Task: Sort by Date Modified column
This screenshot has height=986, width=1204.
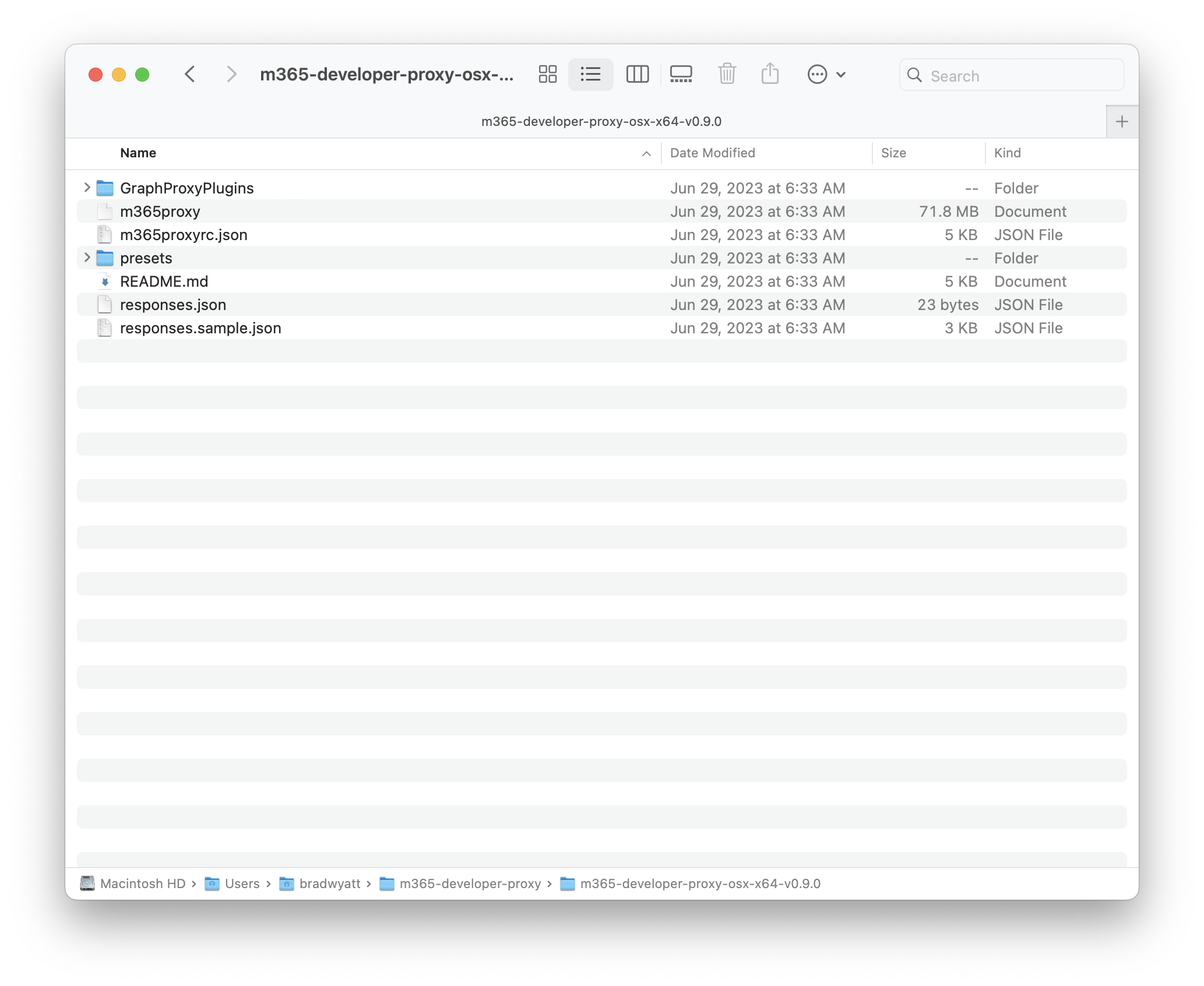Action: [x=712, y=153]
